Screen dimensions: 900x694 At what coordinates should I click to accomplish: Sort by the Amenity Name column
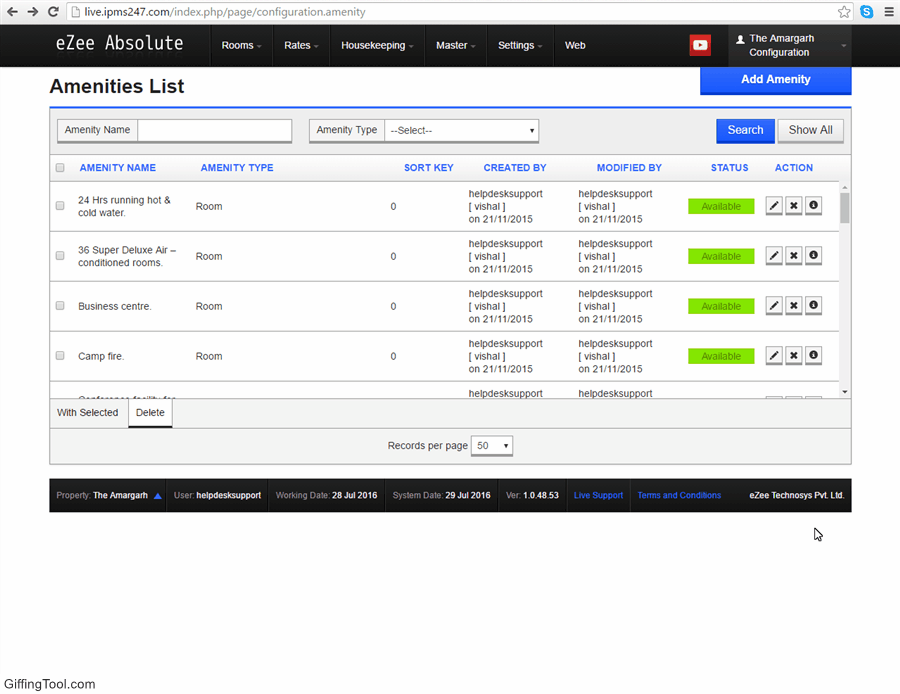click(118, 168)
